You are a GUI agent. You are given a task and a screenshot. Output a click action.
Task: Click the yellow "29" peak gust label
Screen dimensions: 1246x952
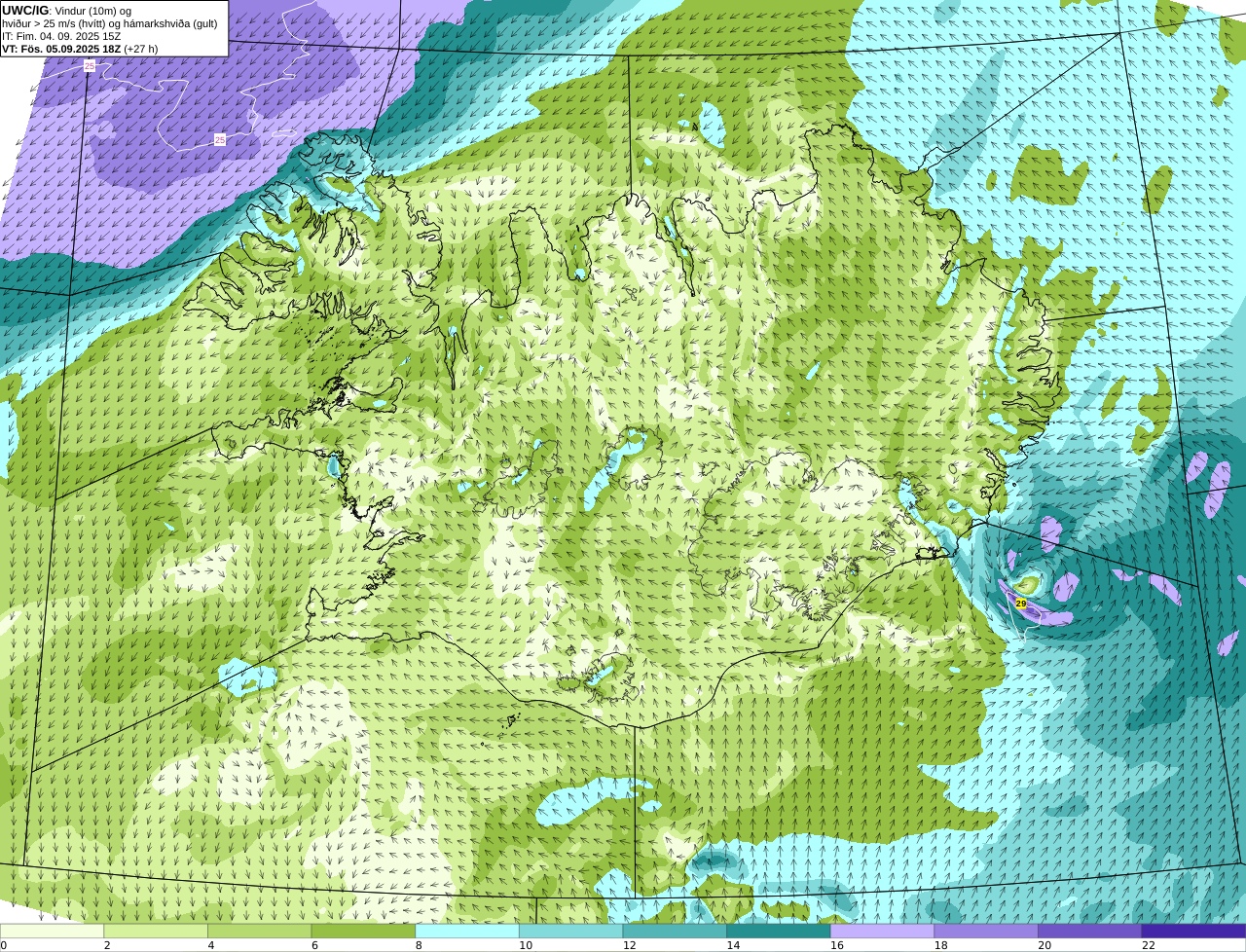pyautogui.click(x=1020, y=604)
